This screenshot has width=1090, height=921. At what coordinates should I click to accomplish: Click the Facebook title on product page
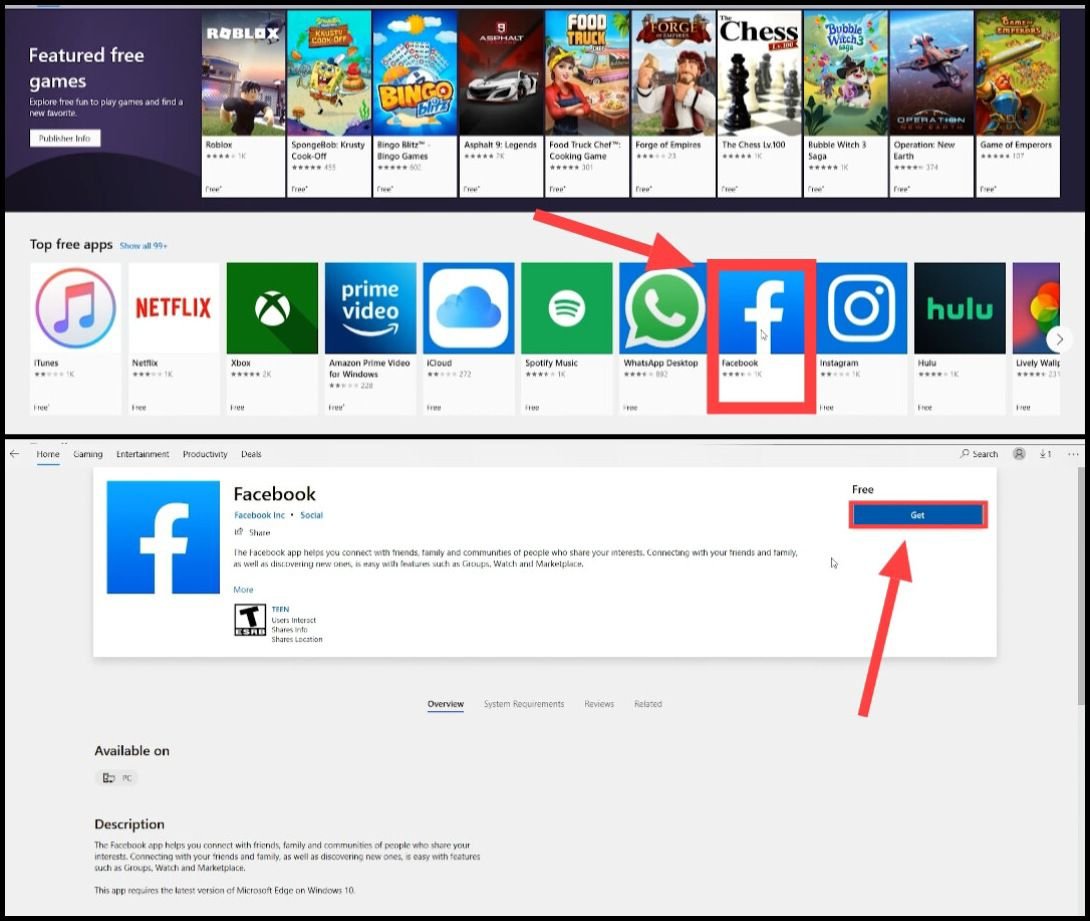tap(275, 494)
